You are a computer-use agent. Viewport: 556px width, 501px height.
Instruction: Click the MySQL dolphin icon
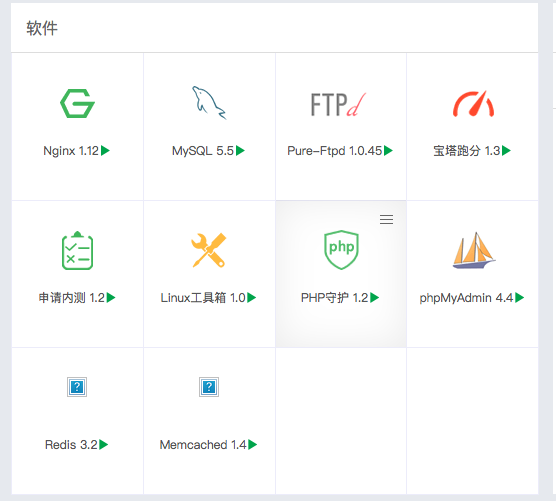(209, 102)
